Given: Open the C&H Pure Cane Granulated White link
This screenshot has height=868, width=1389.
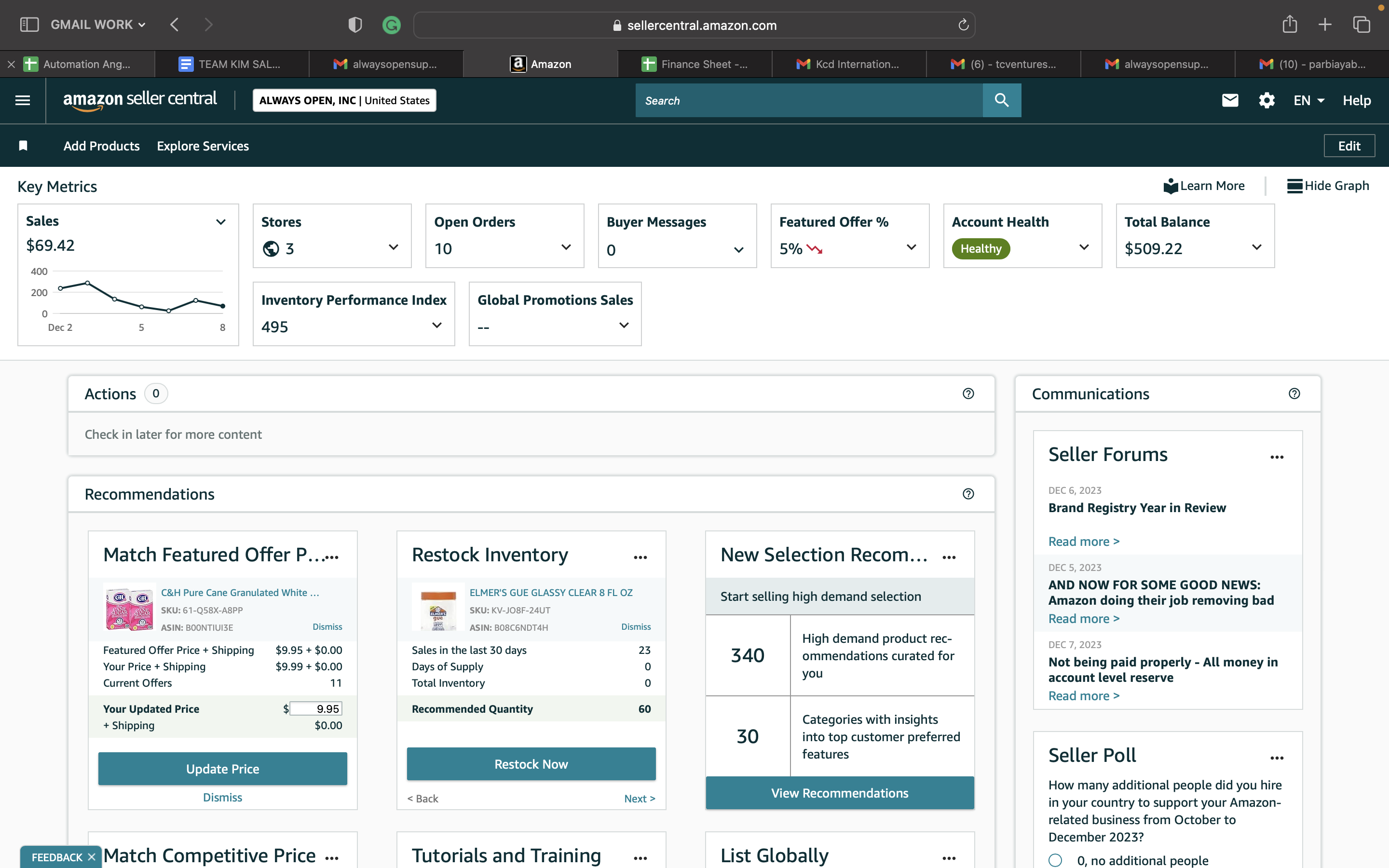Looking at the screenshot, I should (x=240, y=593).
